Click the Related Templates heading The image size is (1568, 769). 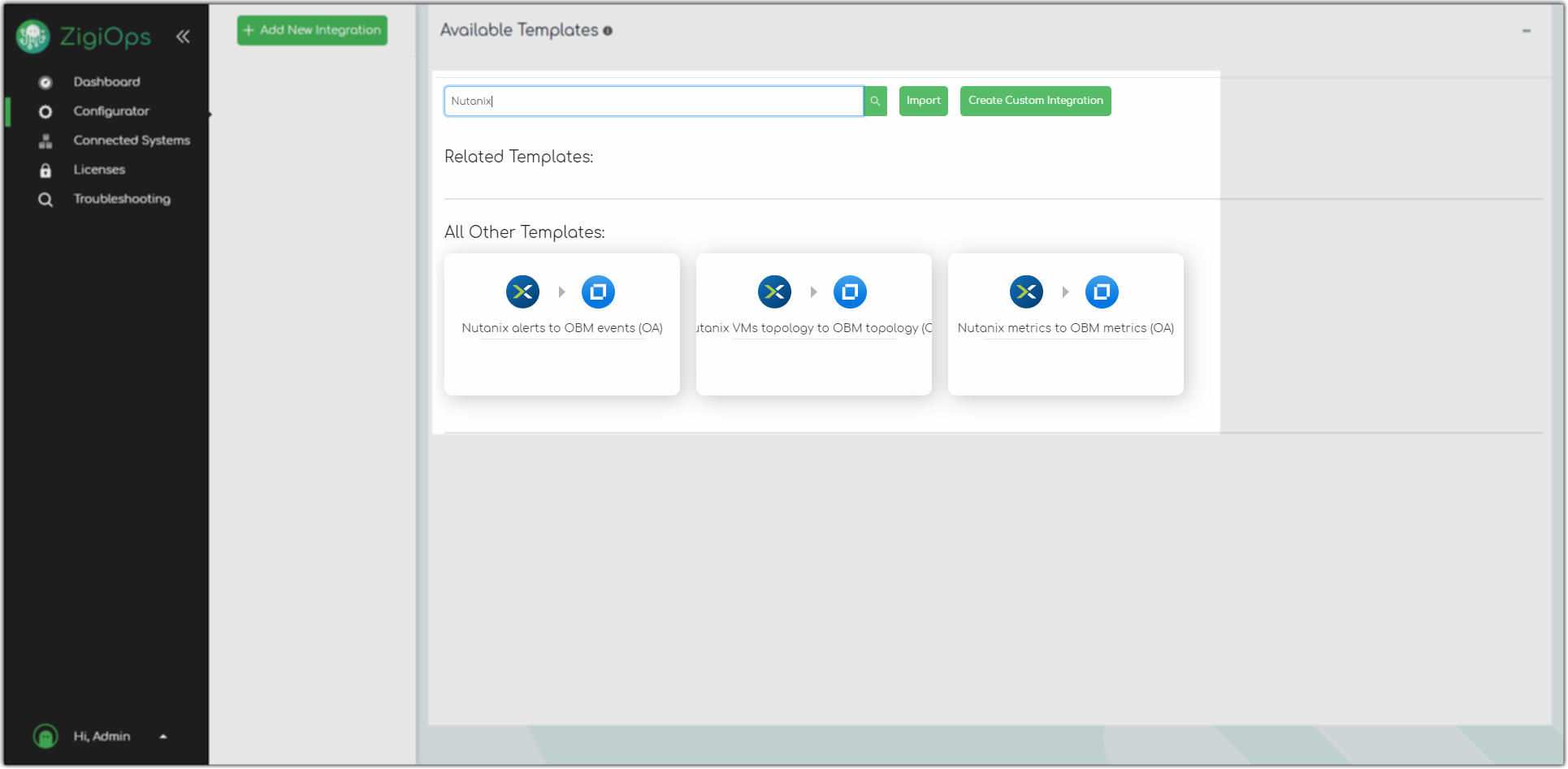tap(519, 157)
